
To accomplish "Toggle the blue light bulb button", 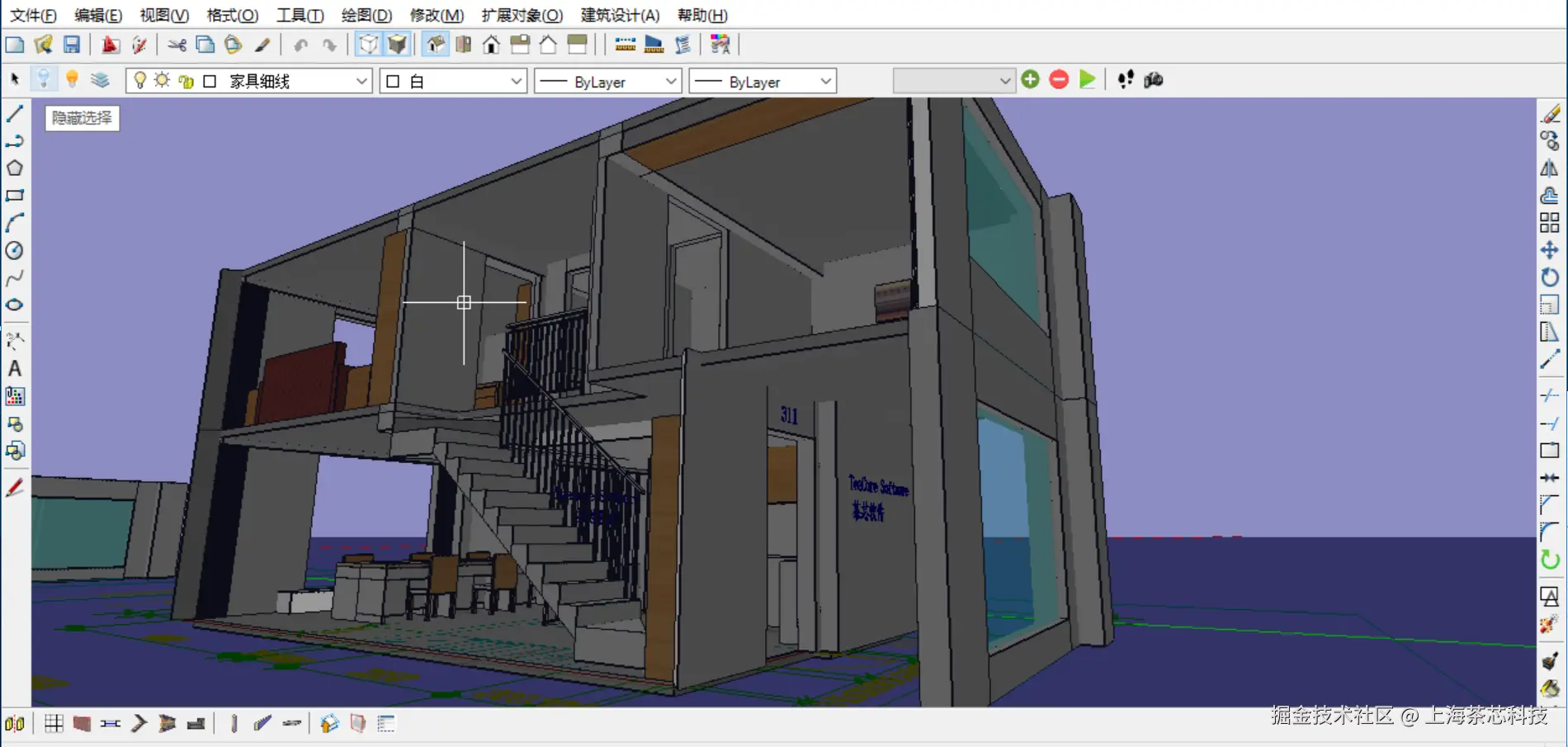I will click(44, 79).
